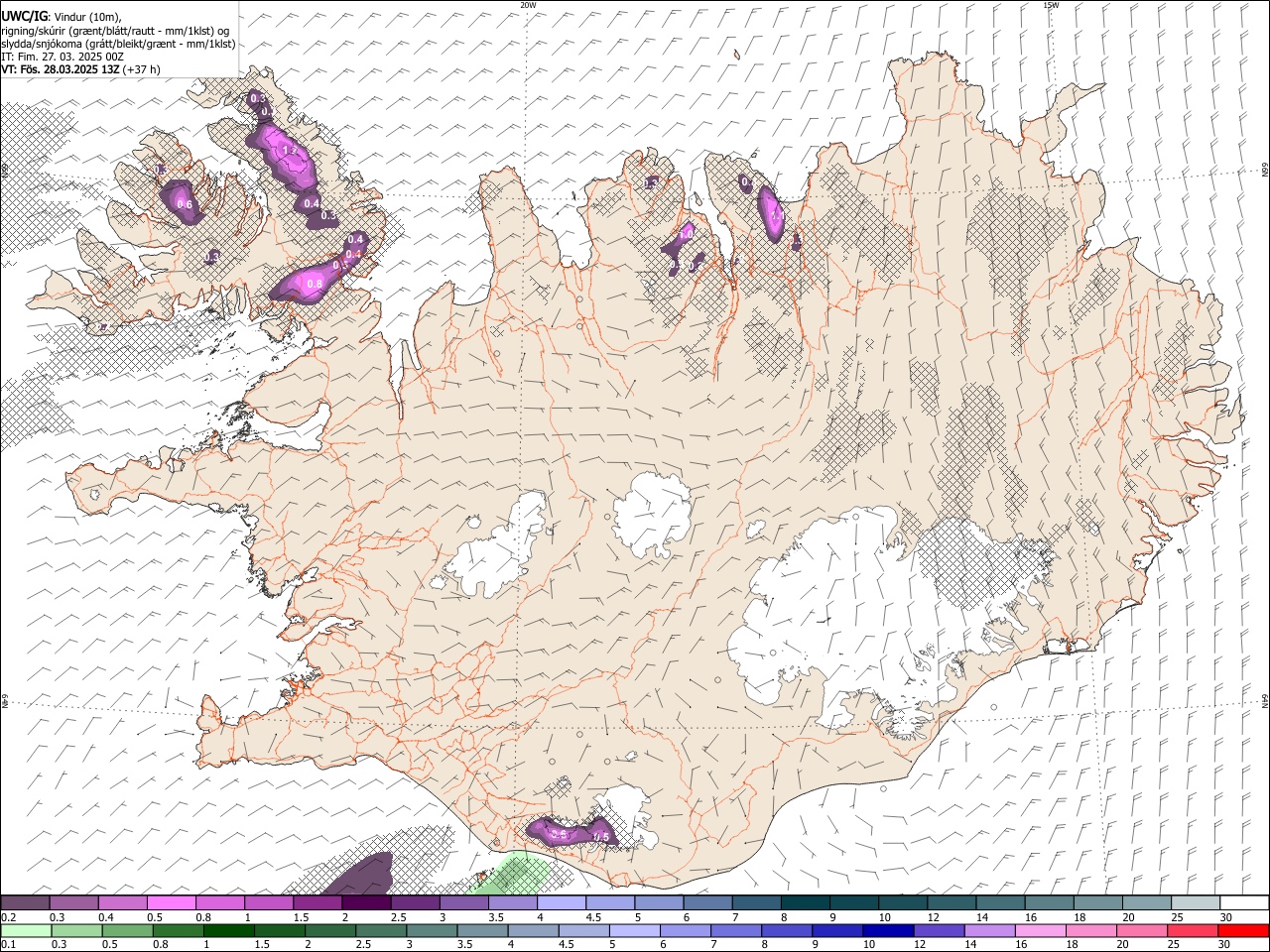1270x952 pixels.
Task: Click the "0.2" number under the snow legend
Action: 9,917
